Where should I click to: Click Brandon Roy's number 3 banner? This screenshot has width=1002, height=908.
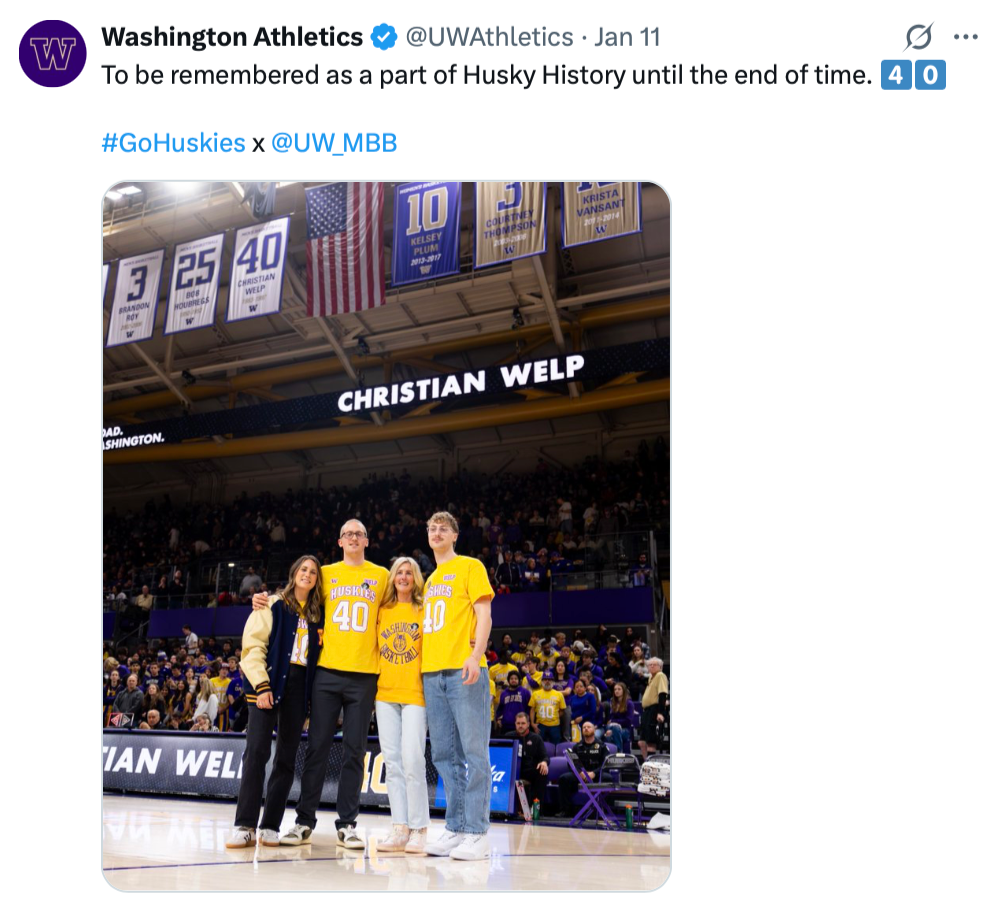(x=135, y=296)
